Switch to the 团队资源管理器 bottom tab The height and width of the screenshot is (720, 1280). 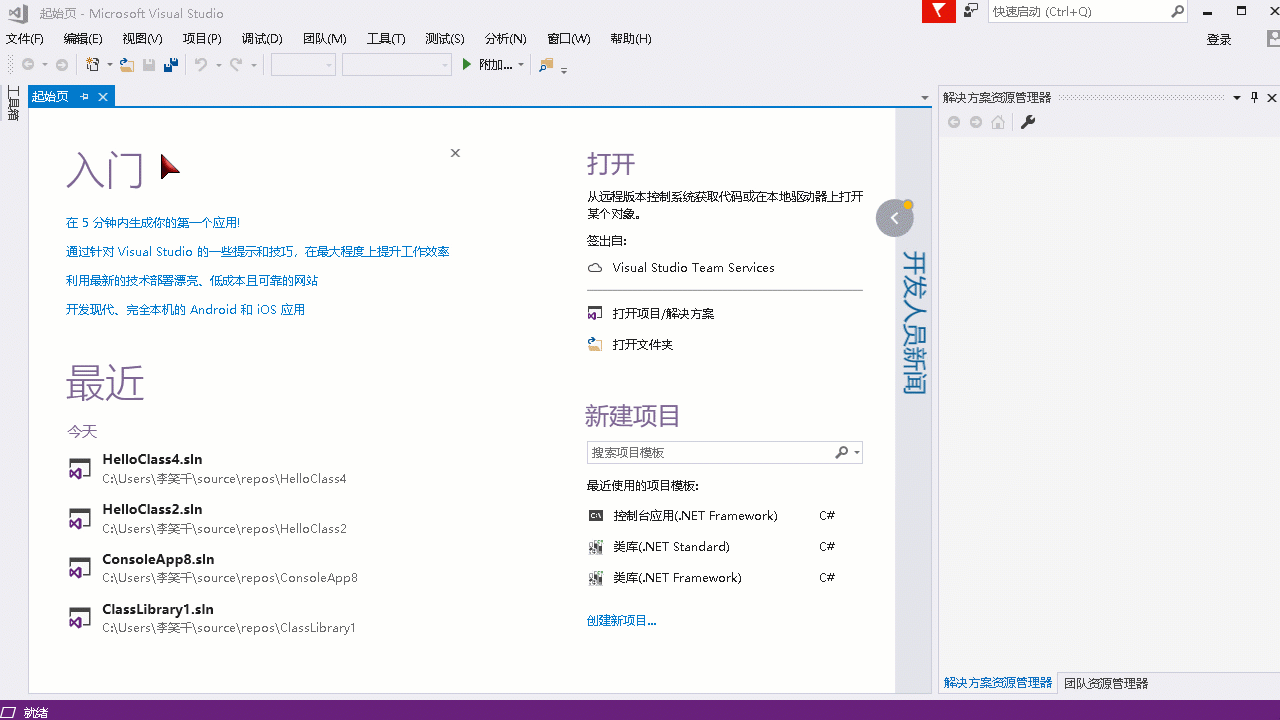1106,683
